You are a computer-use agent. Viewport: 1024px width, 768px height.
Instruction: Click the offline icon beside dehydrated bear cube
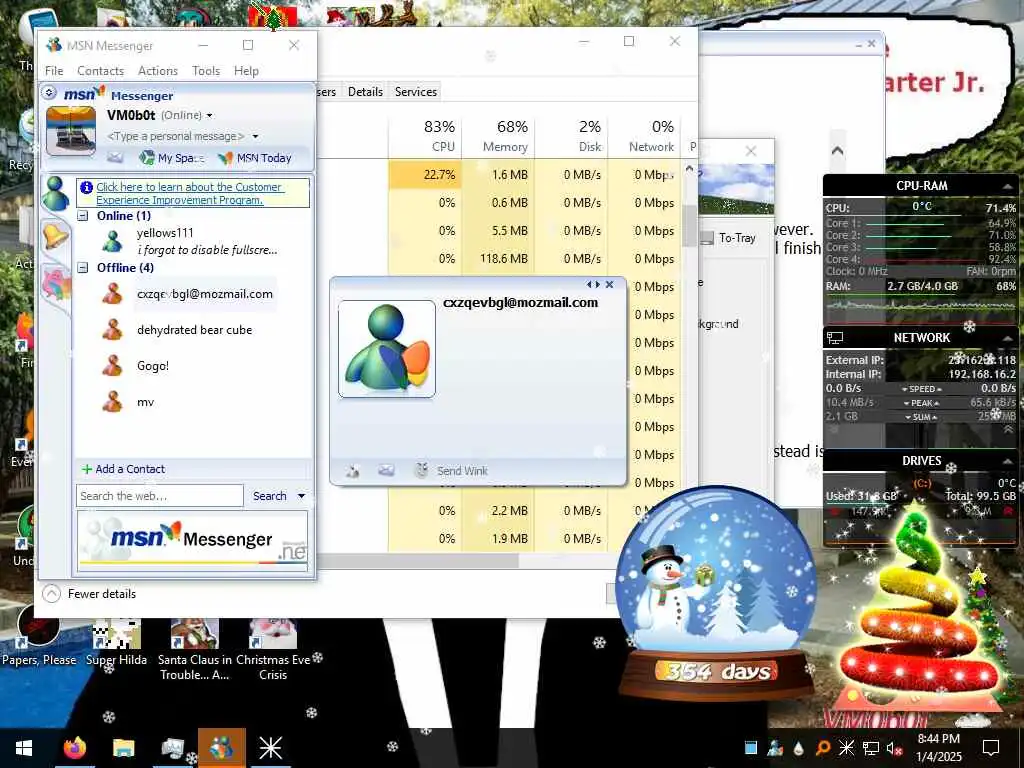(112, 330)
